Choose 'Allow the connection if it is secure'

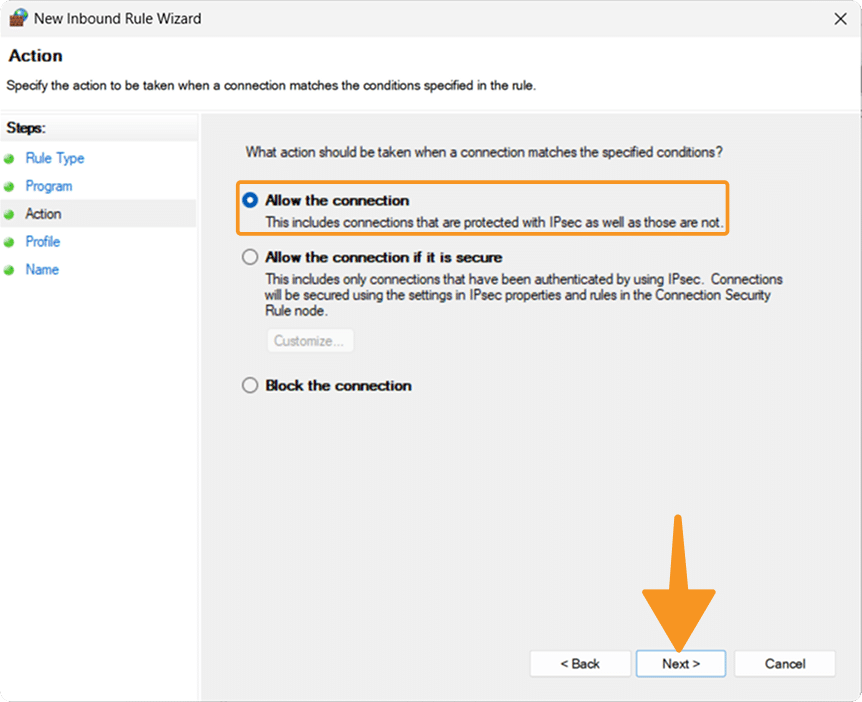click(250, 257)
